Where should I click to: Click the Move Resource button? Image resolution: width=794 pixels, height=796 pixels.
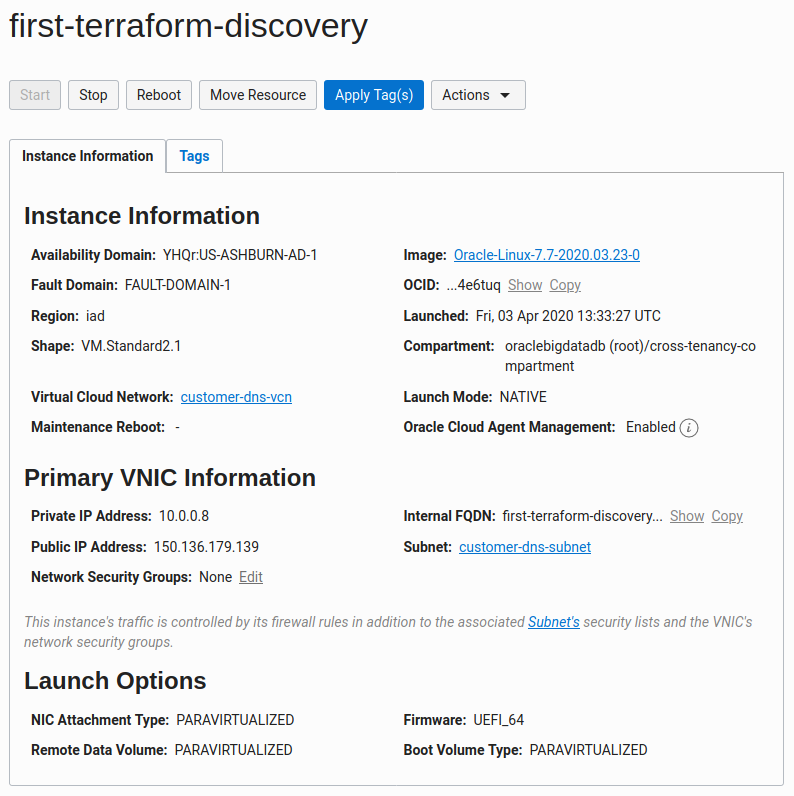point(258,95)
